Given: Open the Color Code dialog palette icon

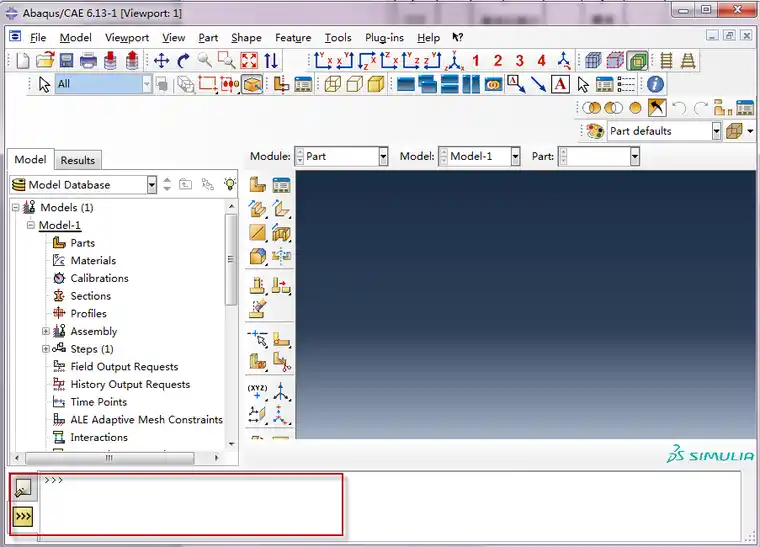Looking at the screenshot, I should click(x=595, y=131).
